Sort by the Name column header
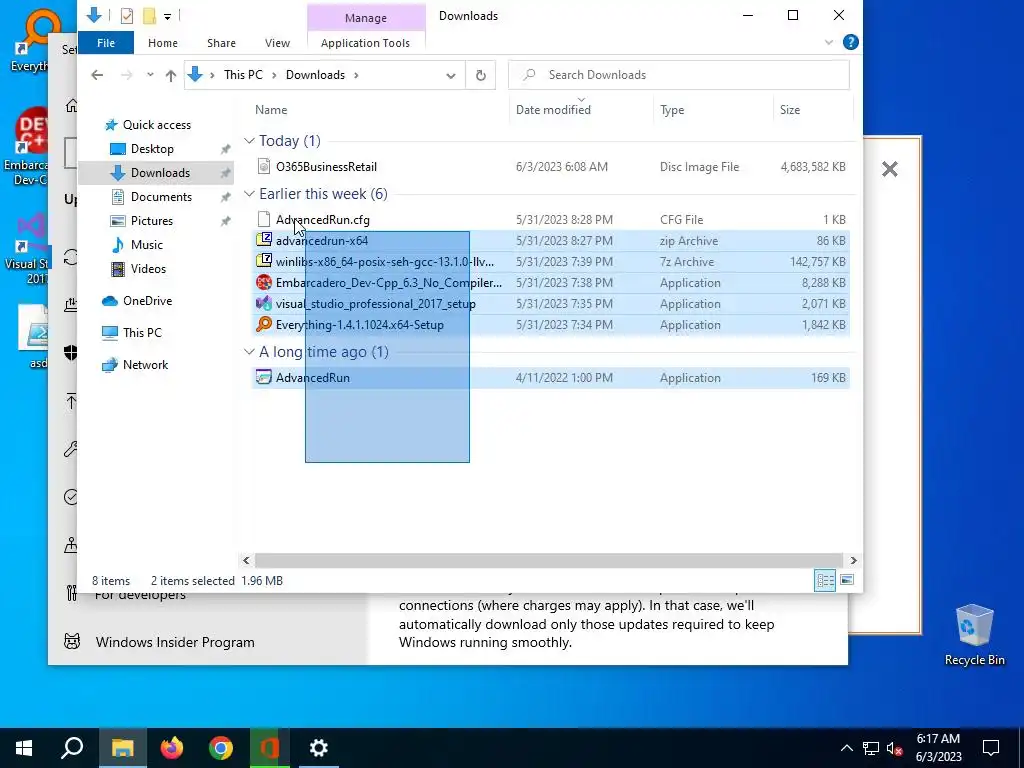The width and height of the screenshot is (1024, 768). coord(271,110)
